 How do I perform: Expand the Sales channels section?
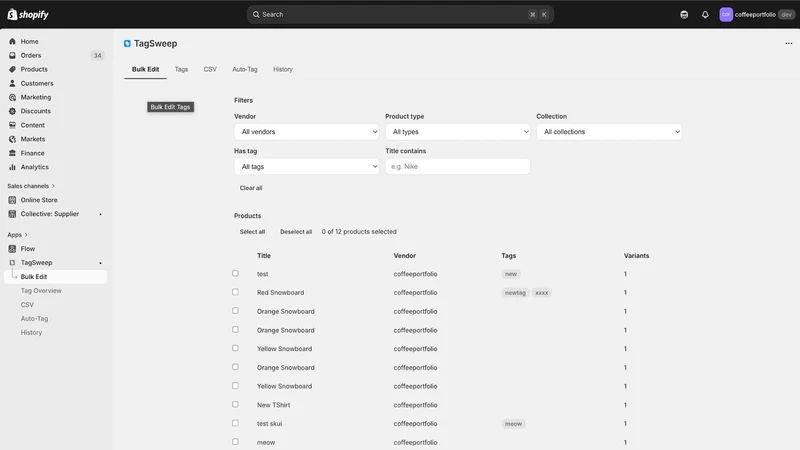[31, 186]
